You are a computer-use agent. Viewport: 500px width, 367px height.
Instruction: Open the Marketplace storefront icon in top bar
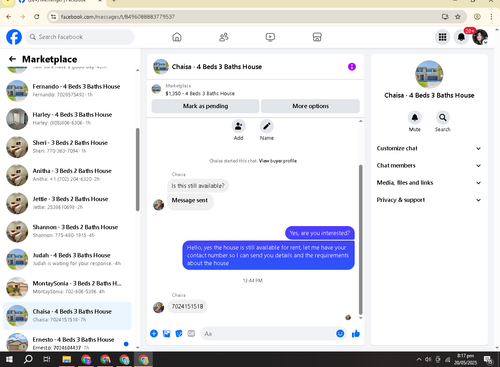(x=317, y=37)
